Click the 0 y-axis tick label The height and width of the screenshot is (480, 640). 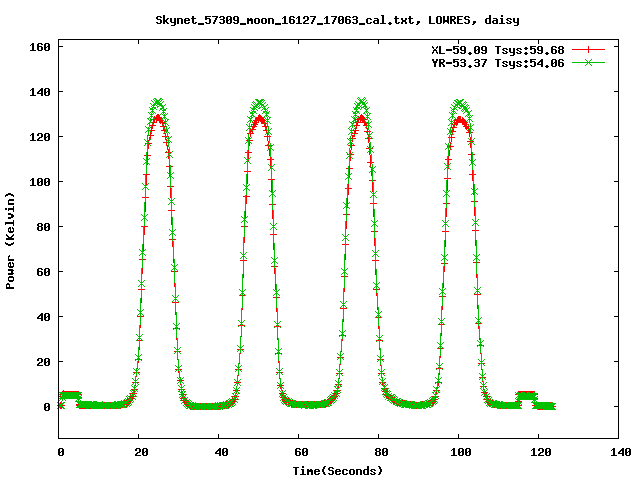point(47,407)
